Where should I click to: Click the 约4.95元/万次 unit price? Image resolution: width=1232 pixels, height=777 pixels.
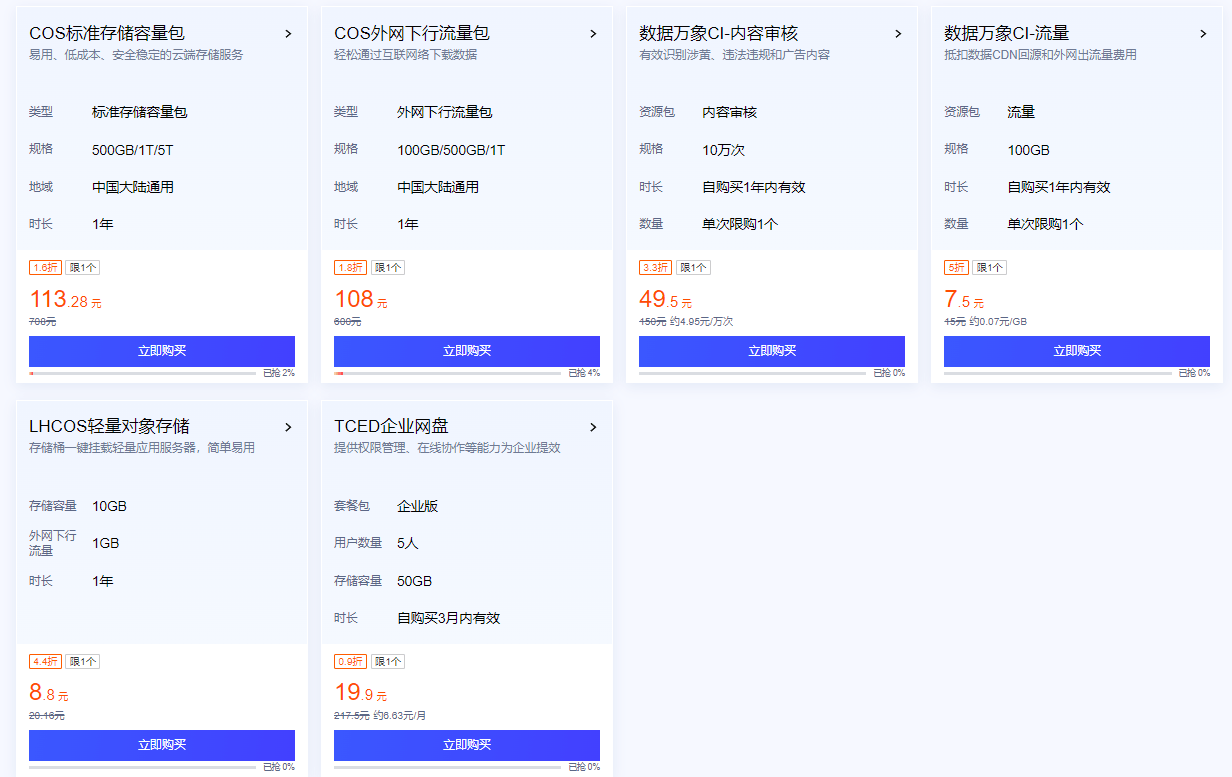click(702, 322)
